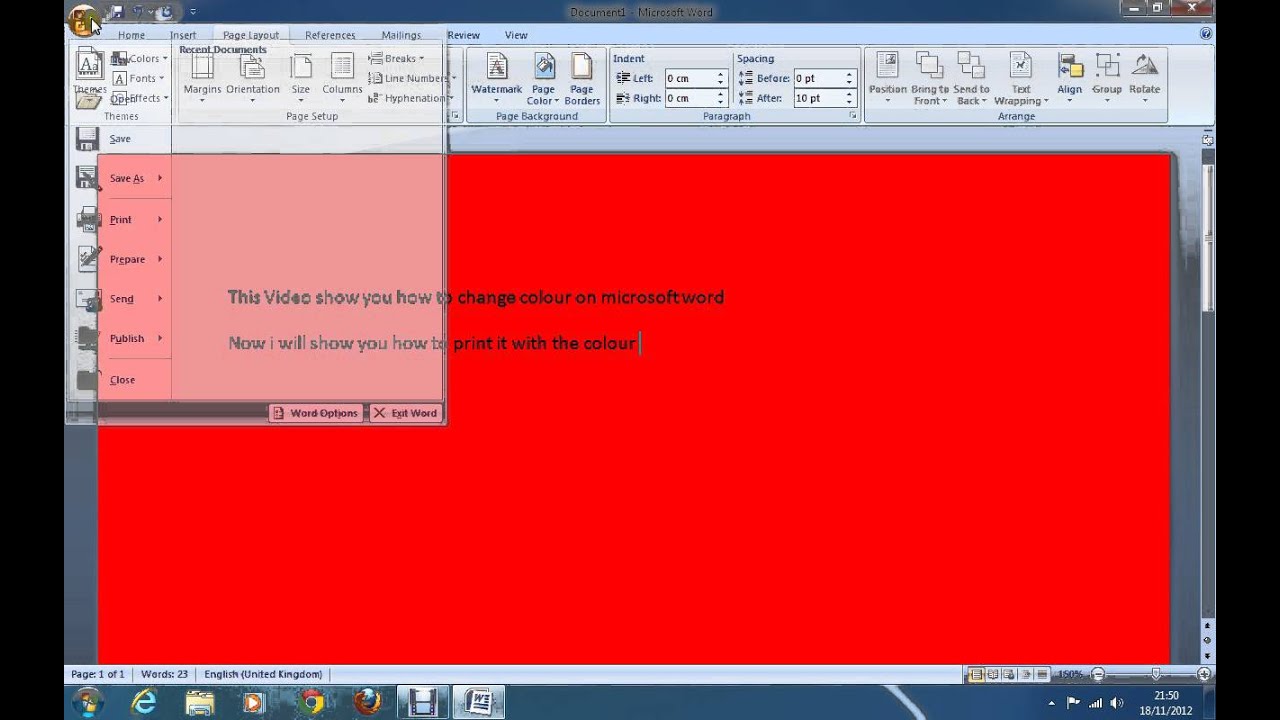Screen dimensions: 1280x720
Task: Click the Text Wrapping icon
Action: click(x=1021, y=66)
